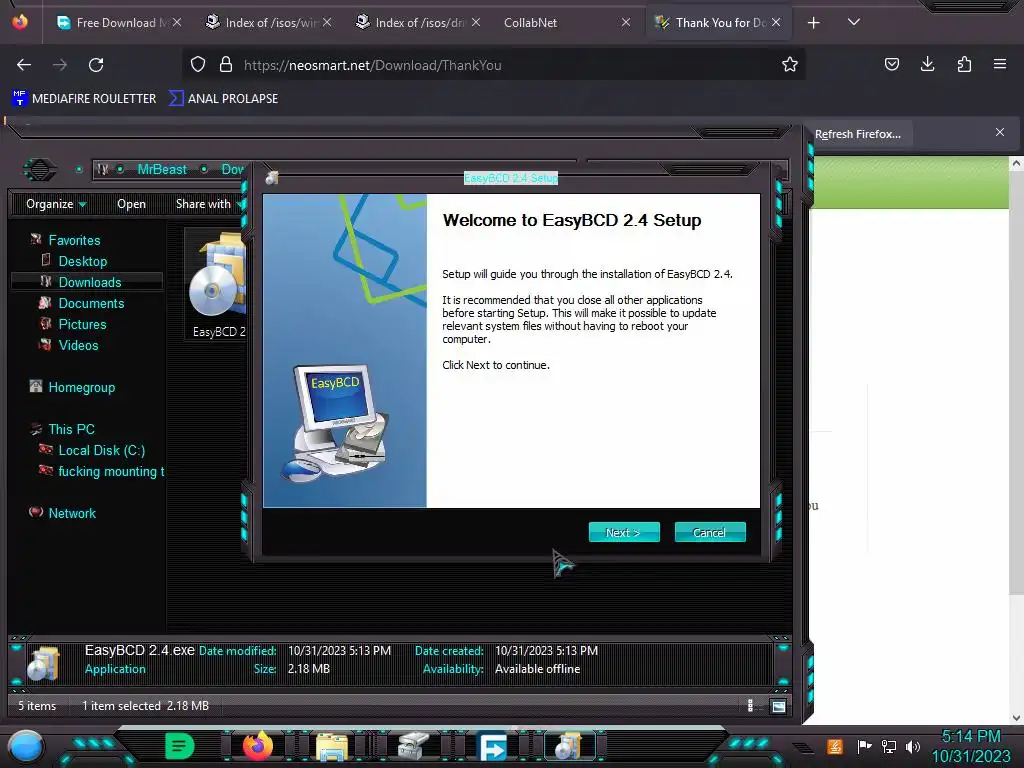The width and height of the screenshot is (1024, 768).
Task: Click the Firefox forward arrow
Action: [59, 65]
